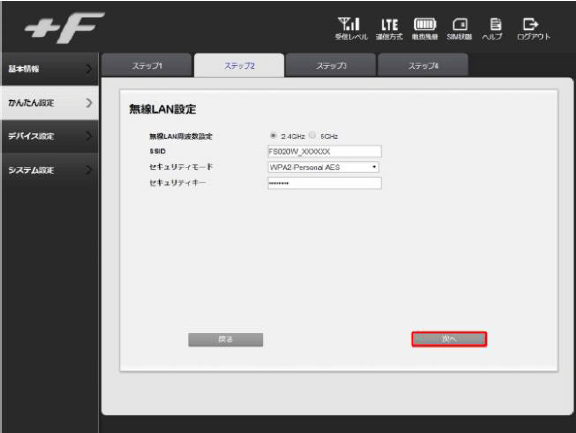The width and height of the screenshot is (576, 433).
Task: Click the 戻る (back) button
Action: click(226, 339)
